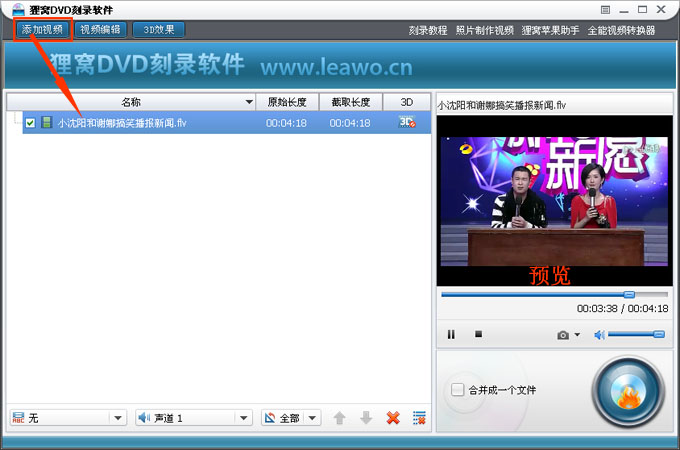Viewport: 680px width, 450px height.
Task: Click the audio track speaker icon
Action: pos(144,418)
